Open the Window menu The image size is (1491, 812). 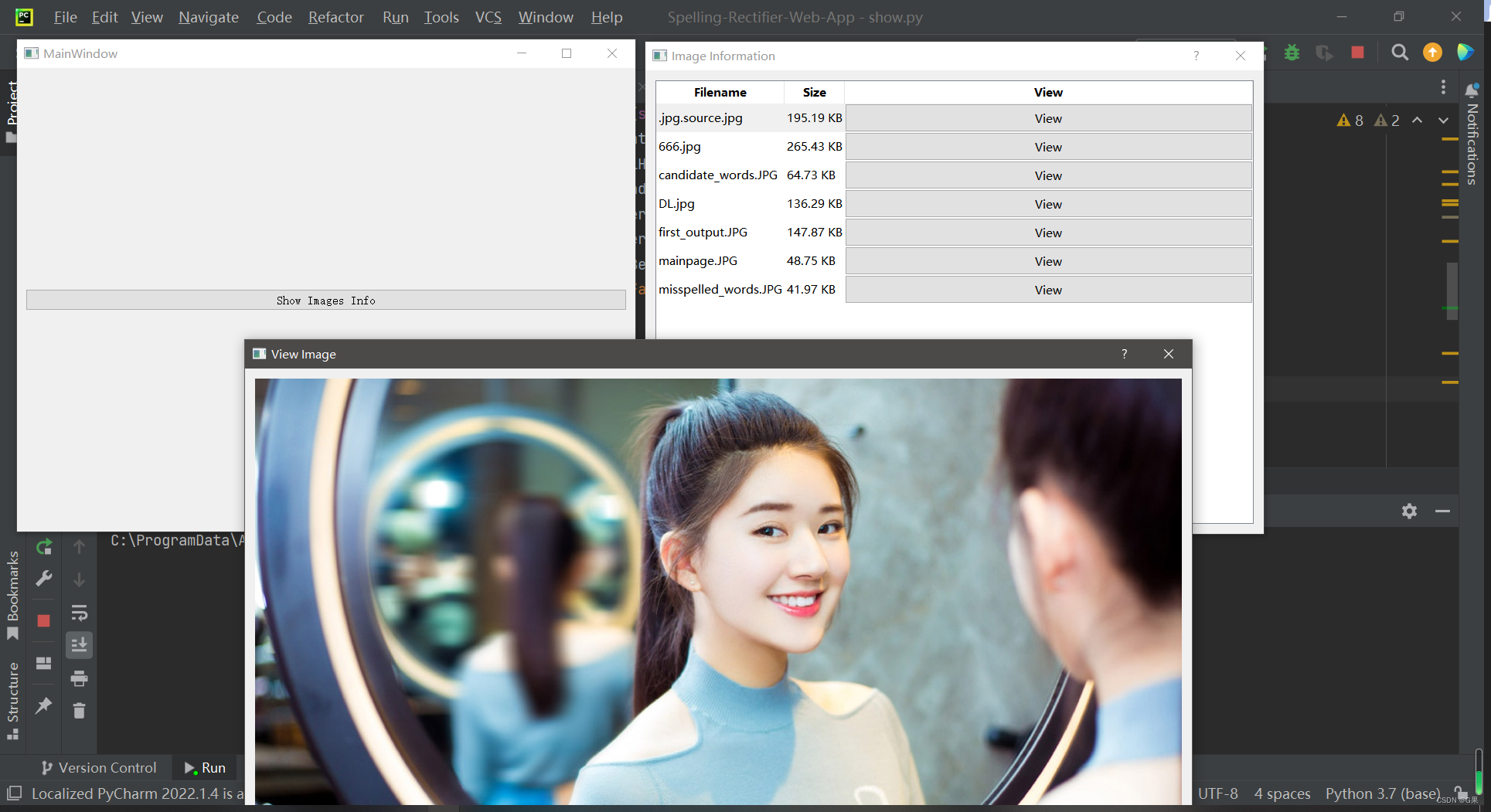point(546,17)
